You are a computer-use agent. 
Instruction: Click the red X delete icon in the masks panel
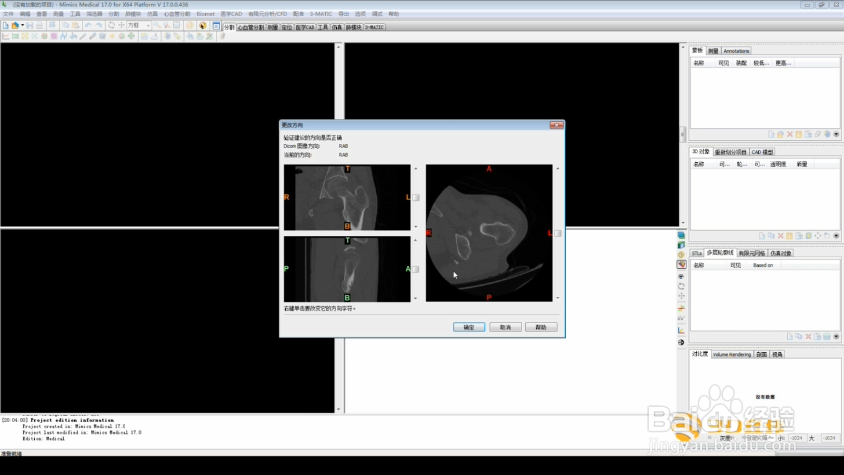(790, 134)
